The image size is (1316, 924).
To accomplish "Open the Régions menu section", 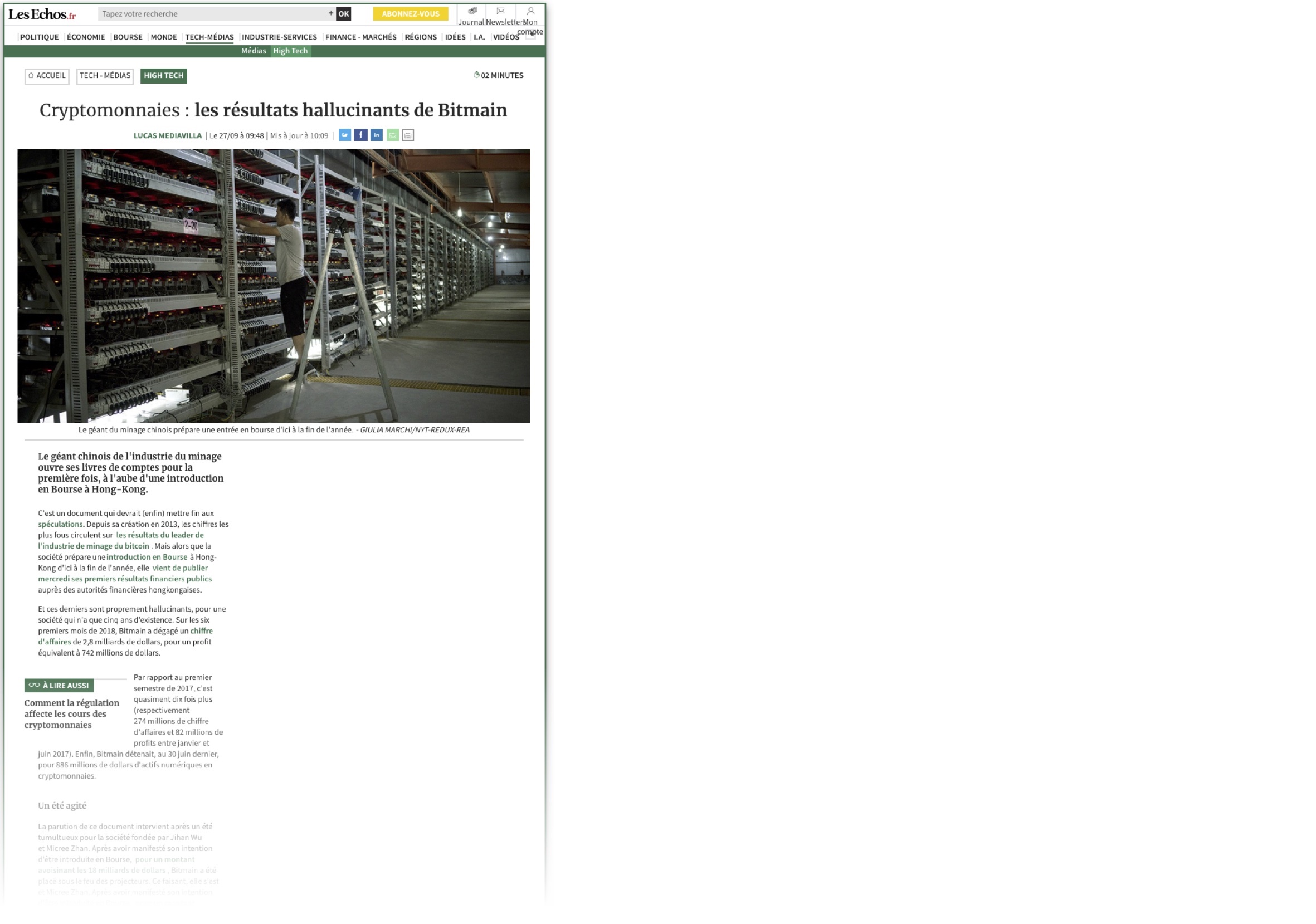I will (x=421, y=37).
